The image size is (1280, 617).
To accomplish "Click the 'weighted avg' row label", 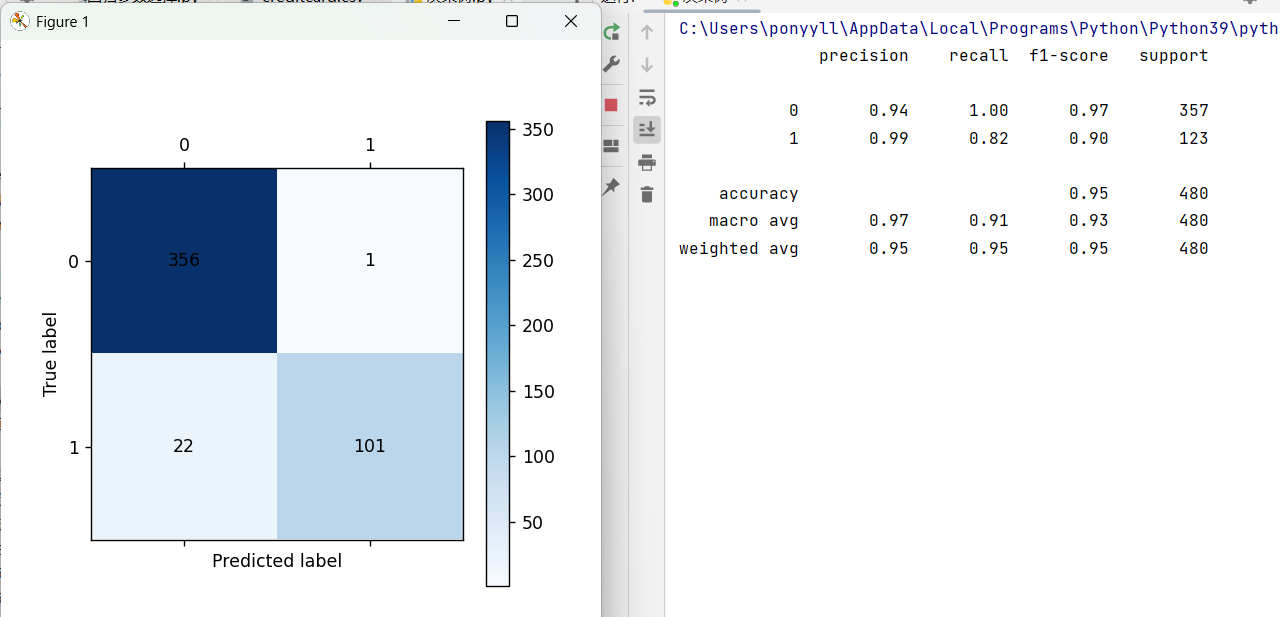I will [739, 249].
